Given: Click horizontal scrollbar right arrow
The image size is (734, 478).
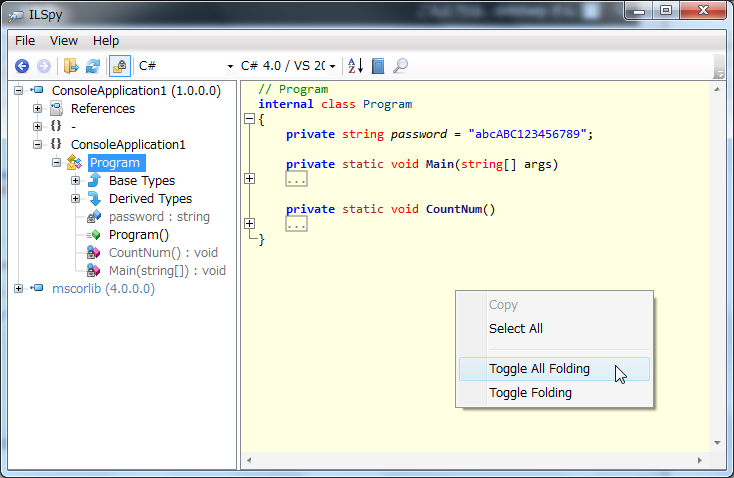Looking at the screenshot, I should [x=700, y=460].
